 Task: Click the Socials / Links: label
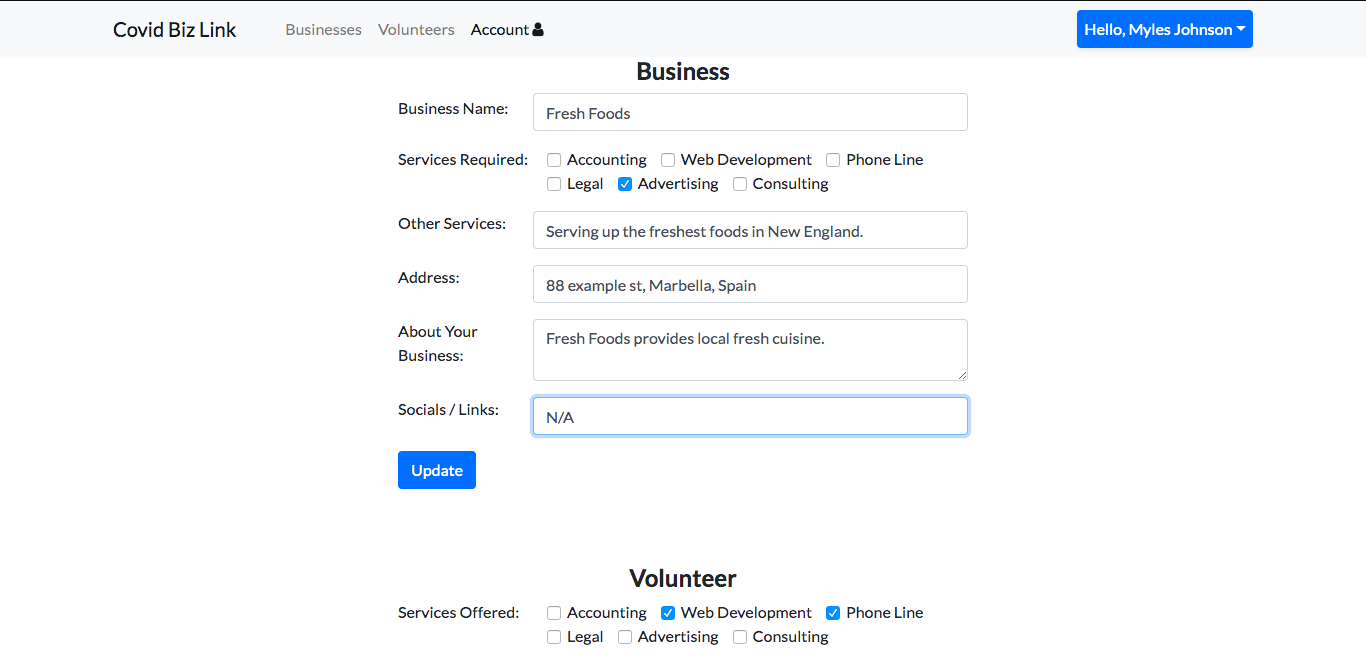click(448, 410)
